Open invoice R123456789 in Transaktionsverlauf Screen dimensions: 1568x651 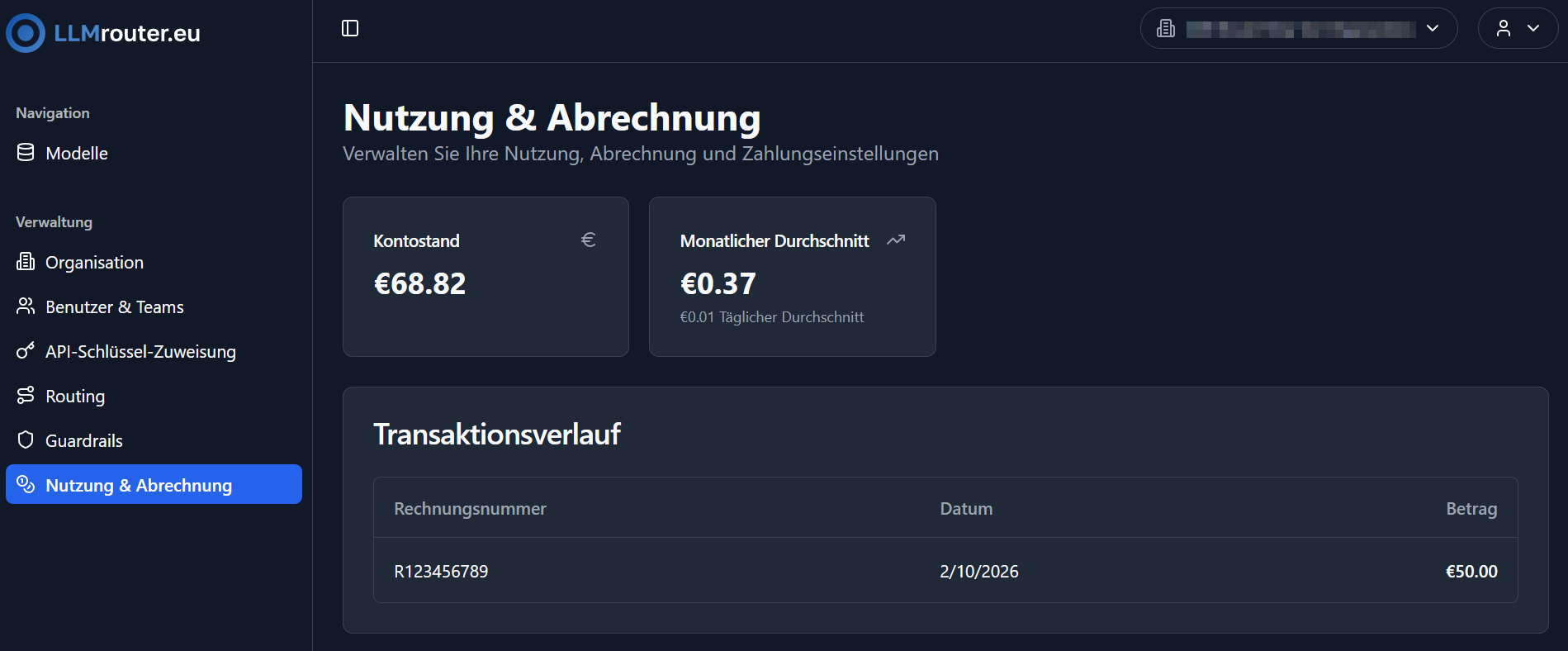441,571
